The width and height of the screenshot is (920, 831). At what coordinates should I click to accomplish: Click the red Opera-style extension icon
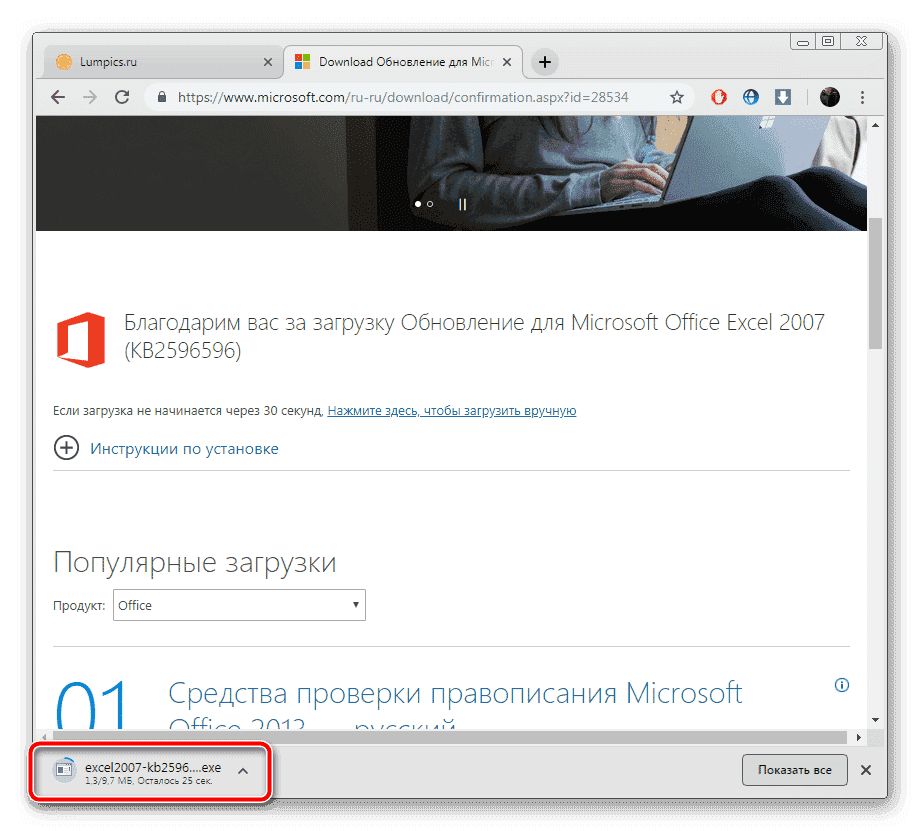[718, 97]
